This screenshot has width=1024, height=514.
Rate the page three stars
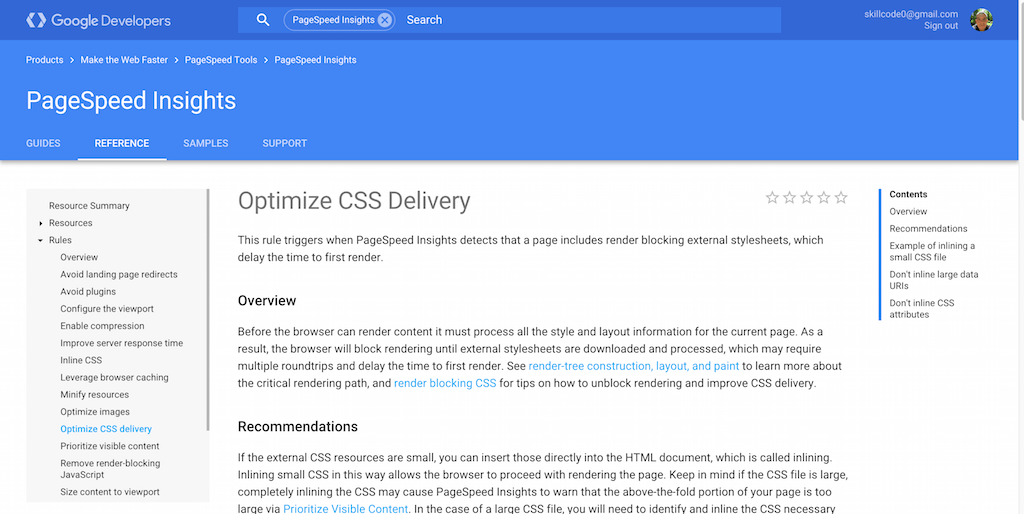coord(807,197)
